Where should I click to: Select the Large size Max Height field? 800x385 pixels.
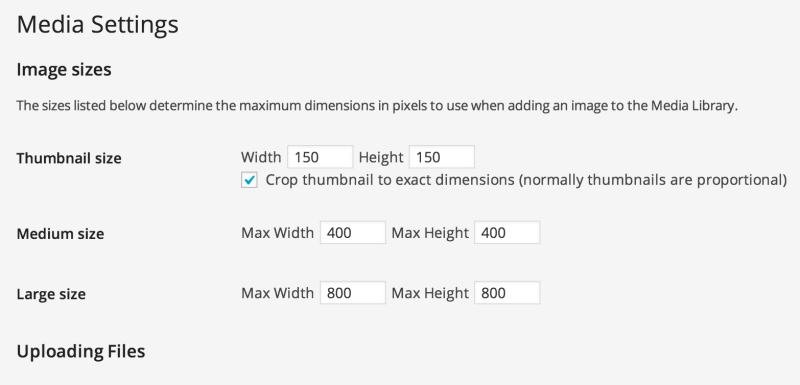pos(507,293)
